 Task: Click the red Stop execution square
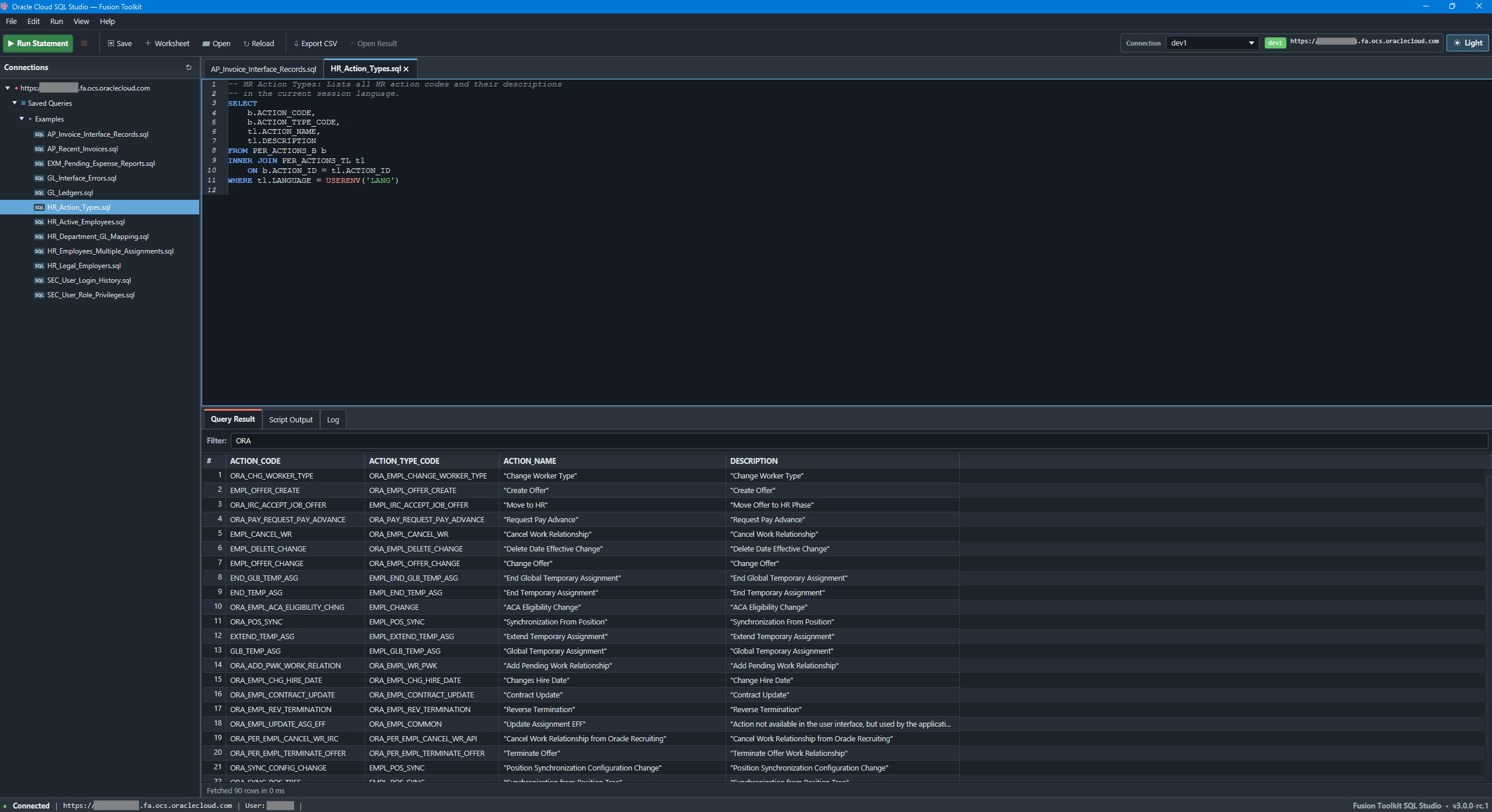[x=84, y=43]
